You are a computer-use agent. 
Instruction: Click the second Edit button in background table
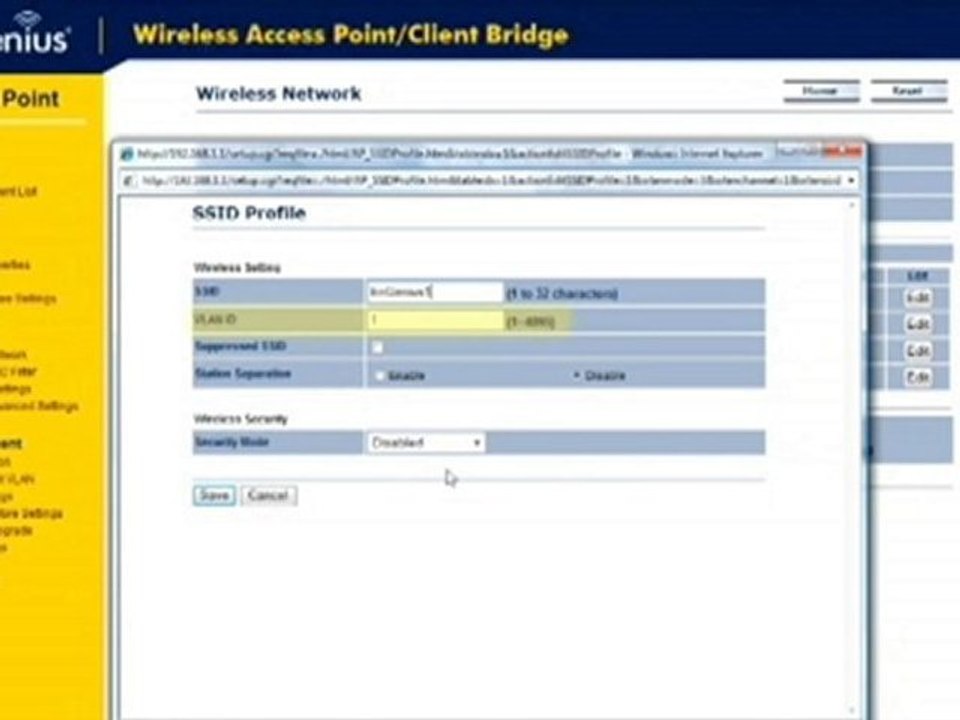click(918, 324)
